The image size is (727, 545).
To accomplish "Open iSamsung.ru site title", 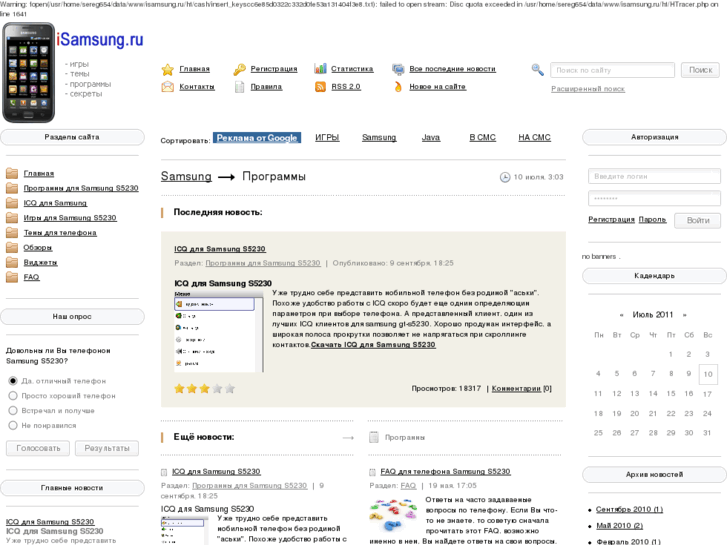I will [100, 40].
